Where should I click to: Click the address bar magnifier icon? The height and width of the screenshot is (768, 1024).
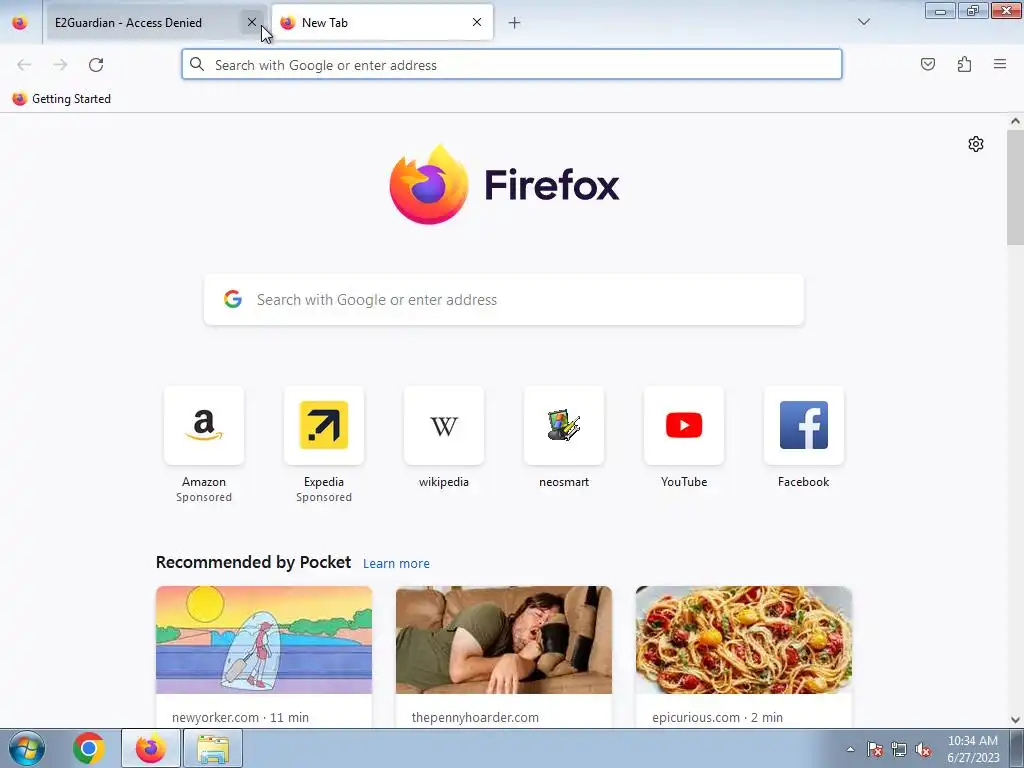tap(197, 64)
